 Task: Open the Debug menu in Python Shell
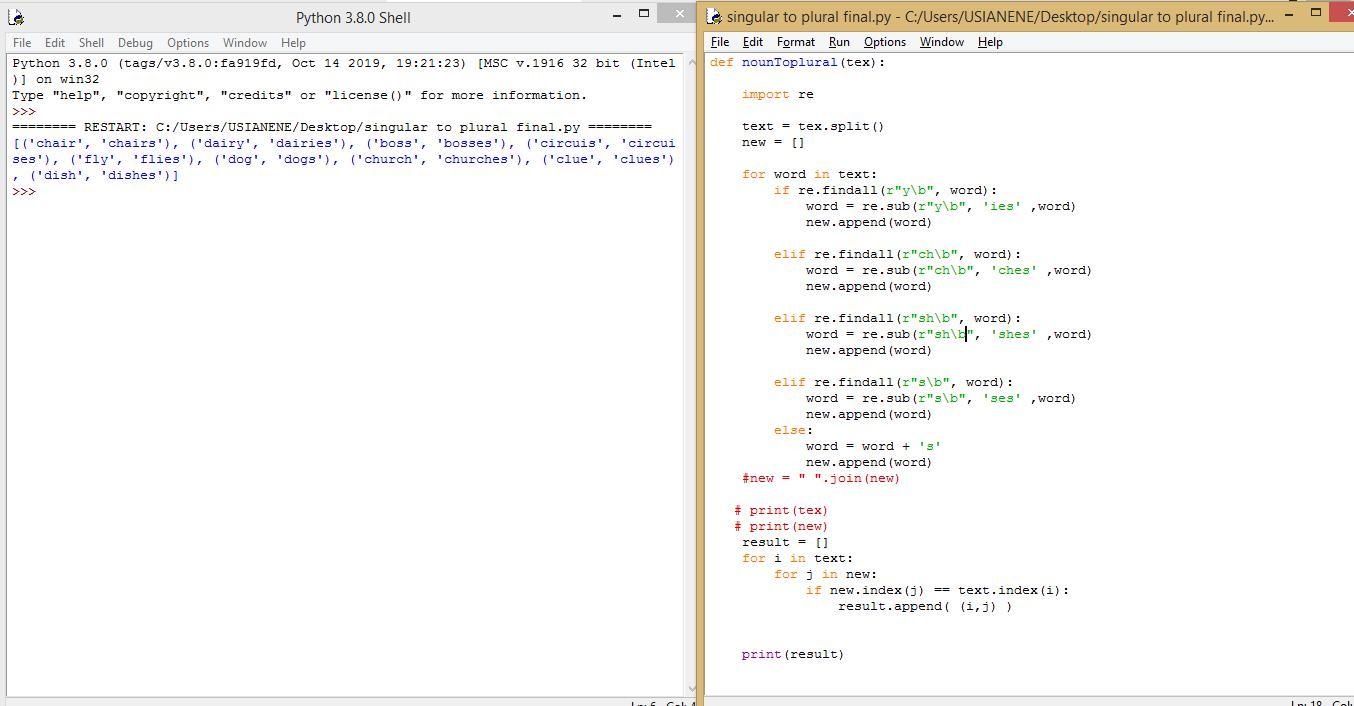pyautogui.click(x=135, y=43)
